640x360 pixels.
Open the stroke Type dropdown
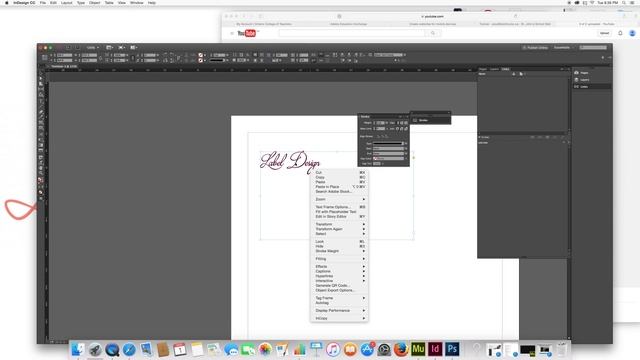[x=389, y=143]
